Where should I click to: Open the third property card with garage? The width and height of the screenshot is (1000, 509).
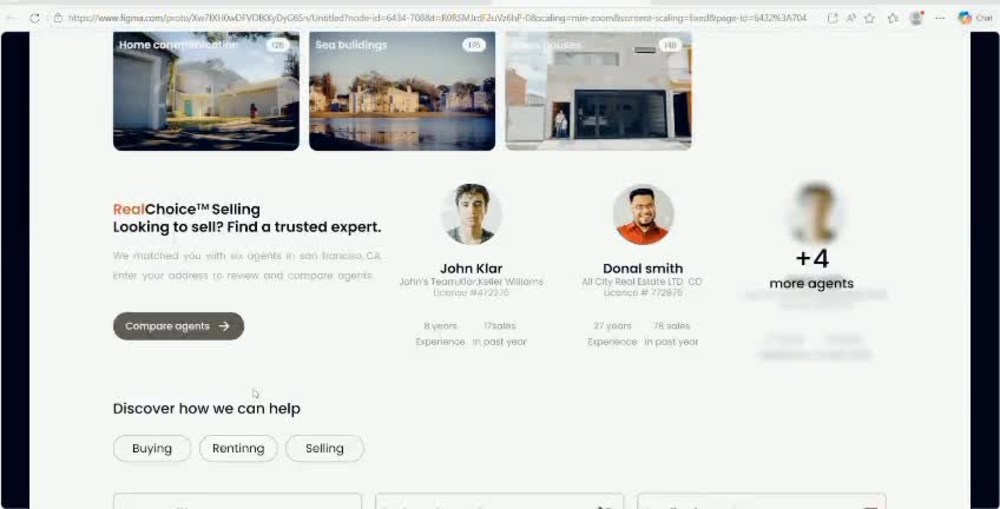click(598, 91)
